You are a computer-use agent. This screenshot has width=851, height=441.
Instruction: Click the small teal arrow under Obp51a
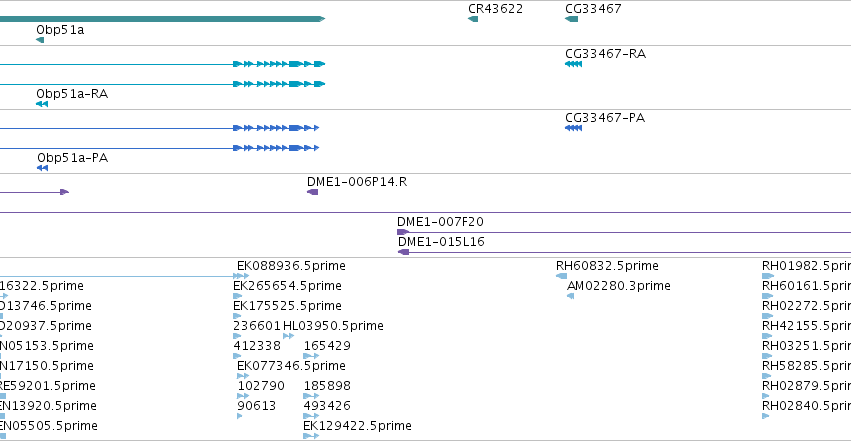click(x=40, y=40)
